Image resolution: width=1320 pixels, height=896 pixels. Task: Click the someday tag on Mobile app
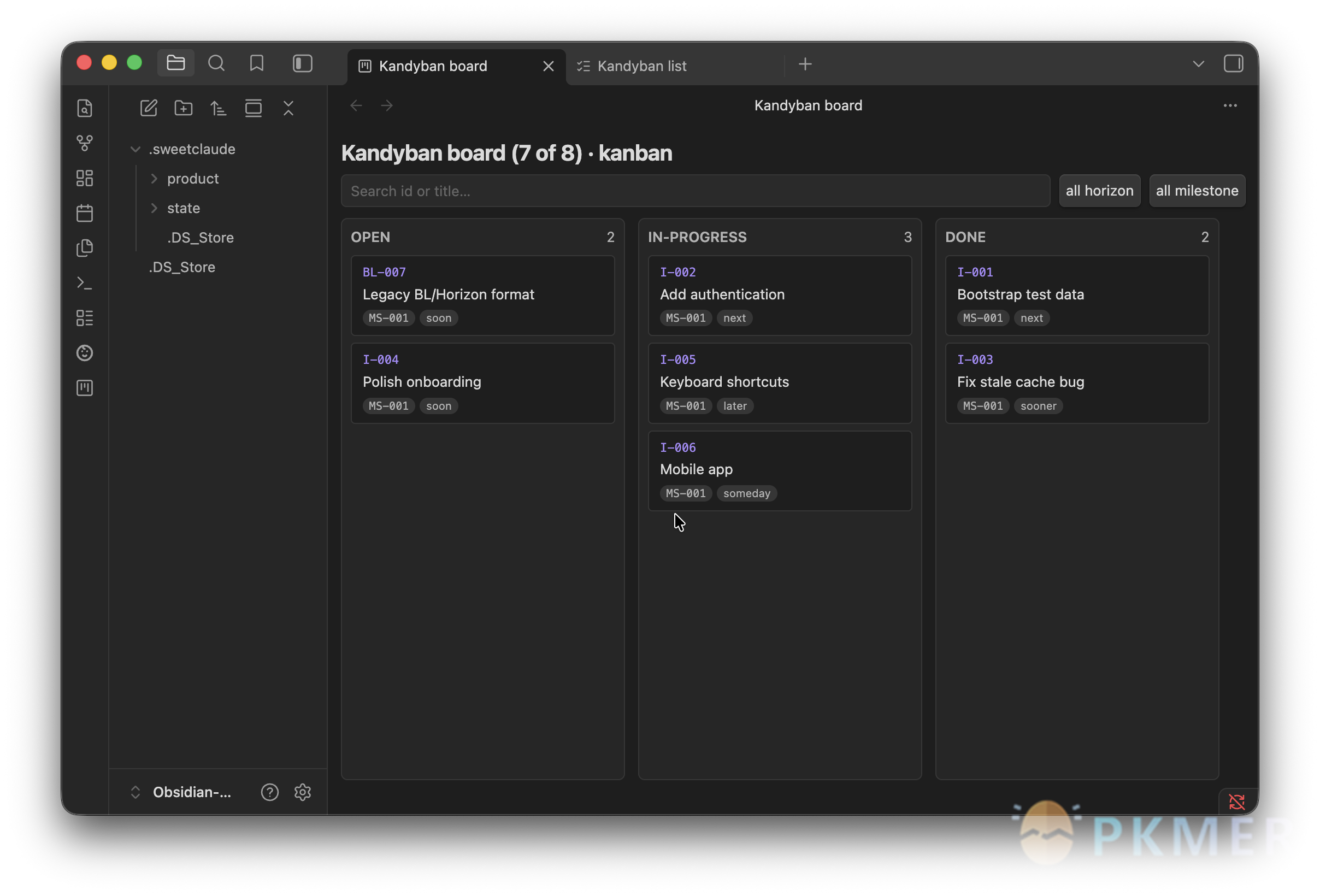pyautogui.click(x=747, y=493)
